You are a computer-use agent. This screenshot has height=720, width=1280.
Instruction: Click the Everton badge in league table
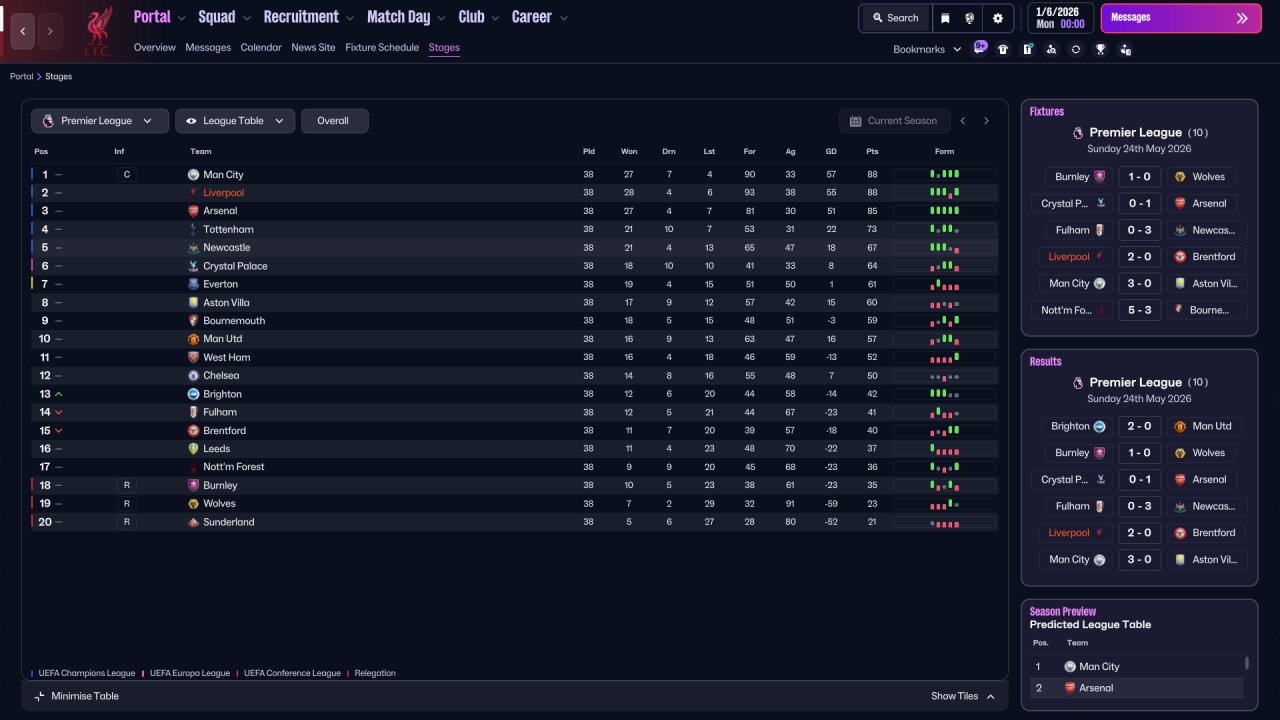pyautogui.click(x=193, y=284)
